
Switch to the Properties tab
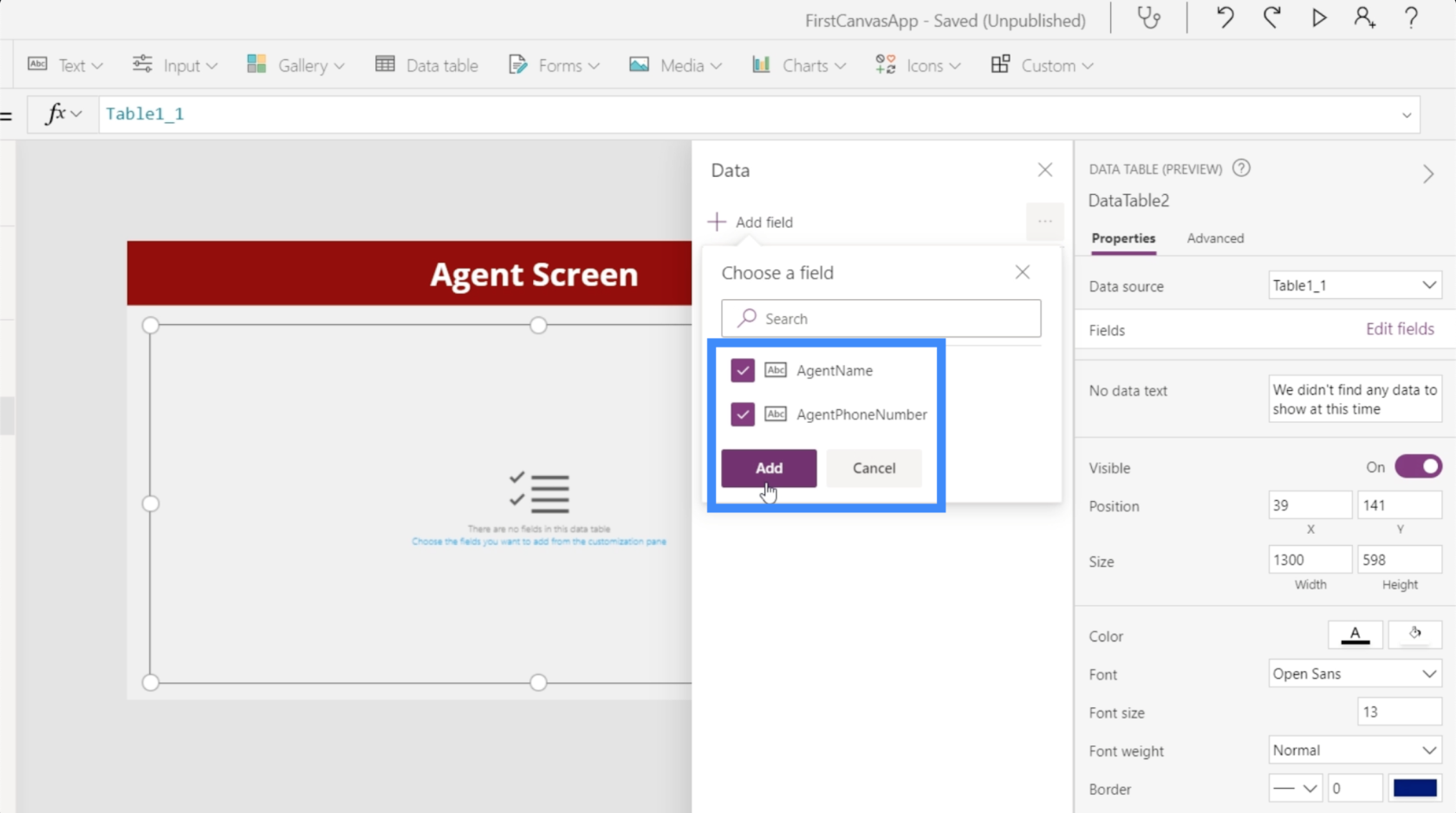(x=1123, y=238)
